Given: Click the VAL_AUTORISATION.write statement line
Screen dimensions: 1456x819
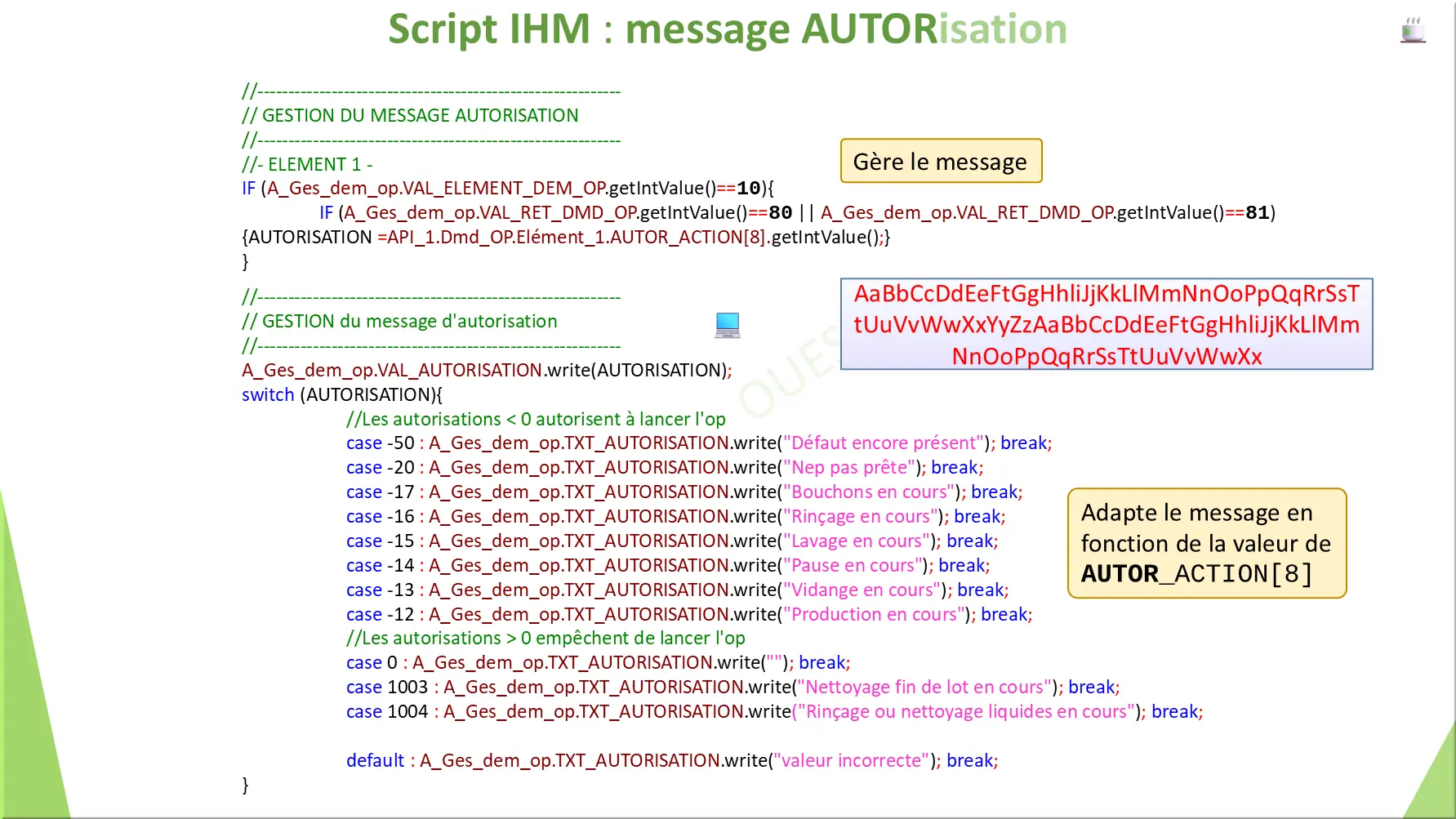Looking at the screenshot, I should pyautogui.click(x=487, y=370).
